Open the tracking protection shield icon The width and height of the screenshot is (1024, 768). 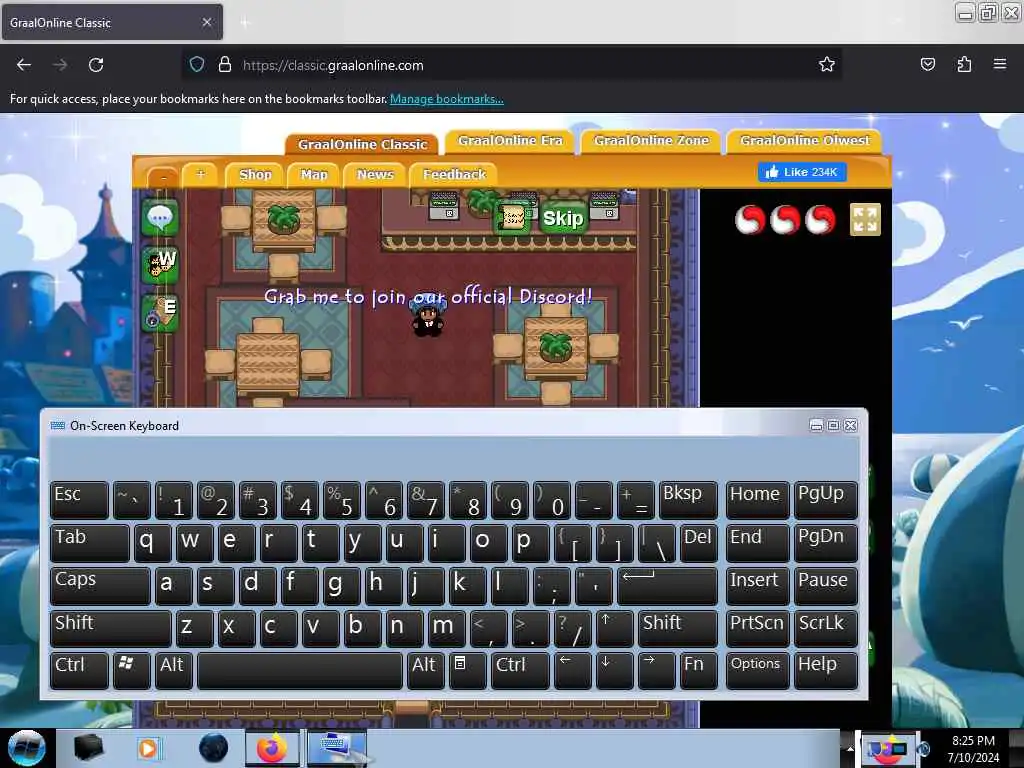pos(197,65)
